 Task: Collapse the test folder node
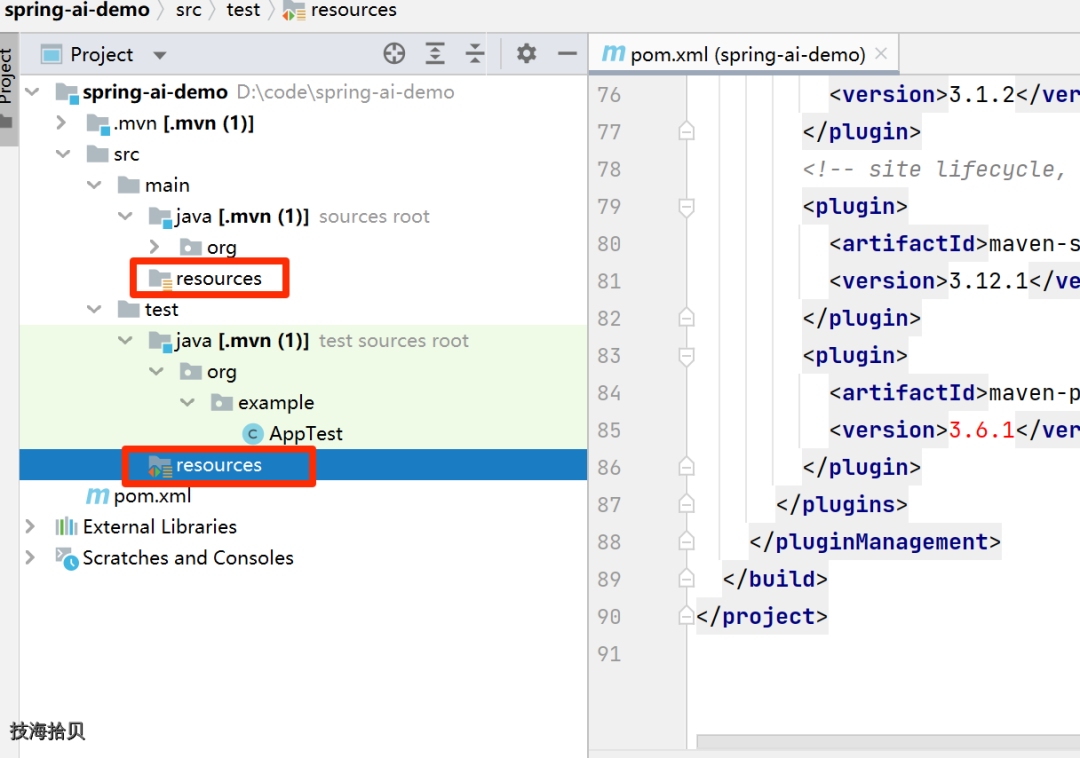point(94,309)
